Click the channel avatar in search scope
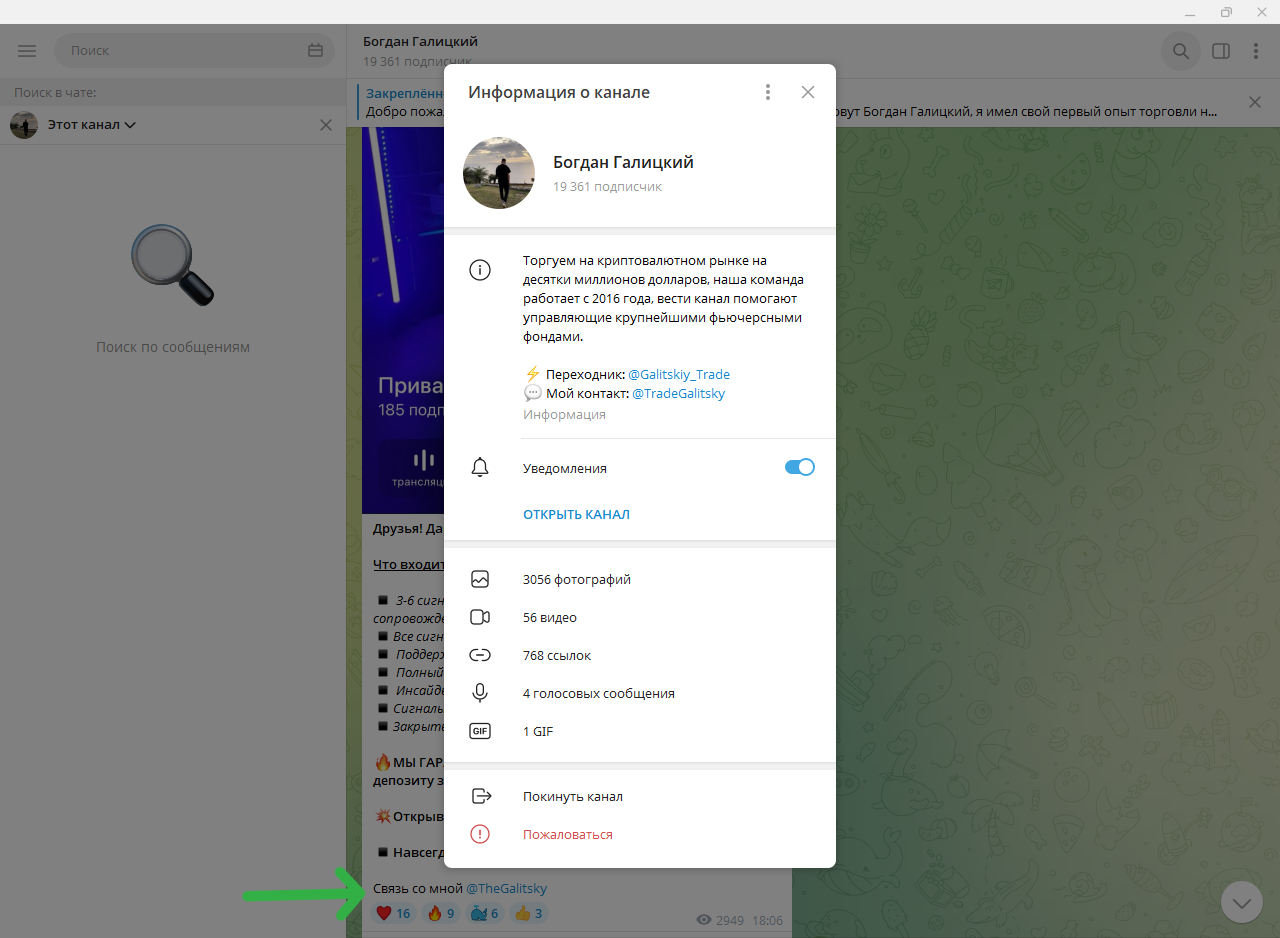This screenshot has width=1280, height=938. point(24,125)
